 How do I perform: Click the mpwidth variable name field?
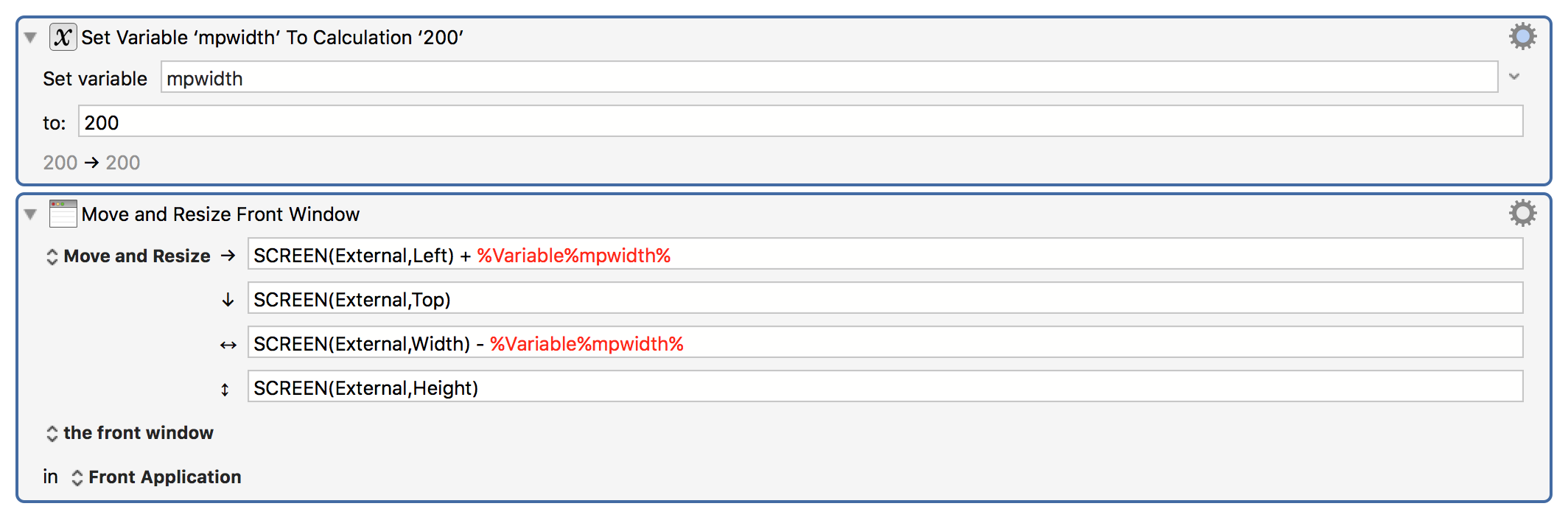coord(830,77)
